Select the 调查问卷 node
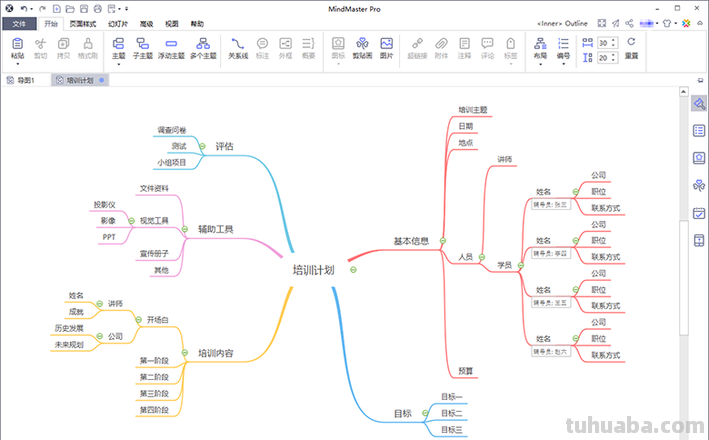 pos(172,130)
